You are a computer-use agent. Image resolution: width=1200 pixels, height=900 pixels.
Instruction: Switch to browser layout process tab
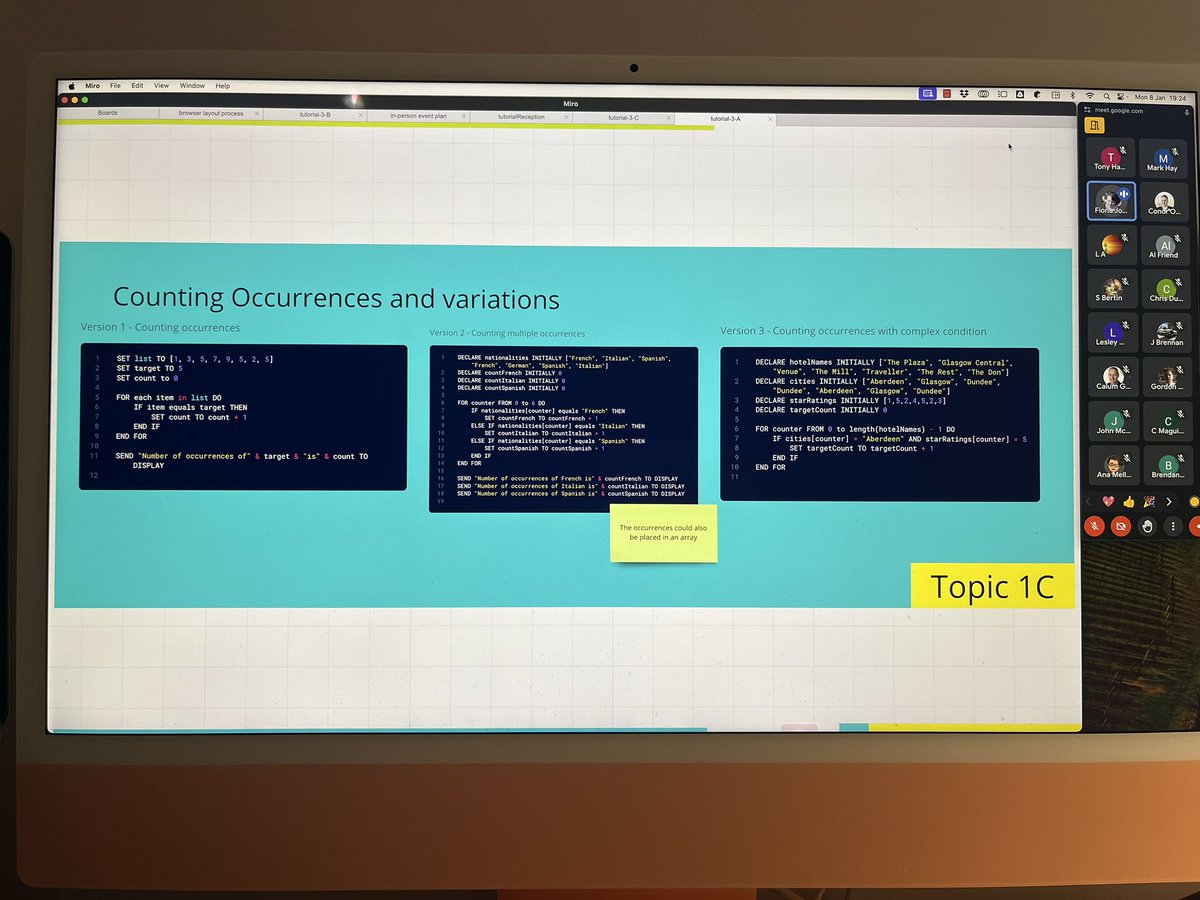click(x=210, y=114)
